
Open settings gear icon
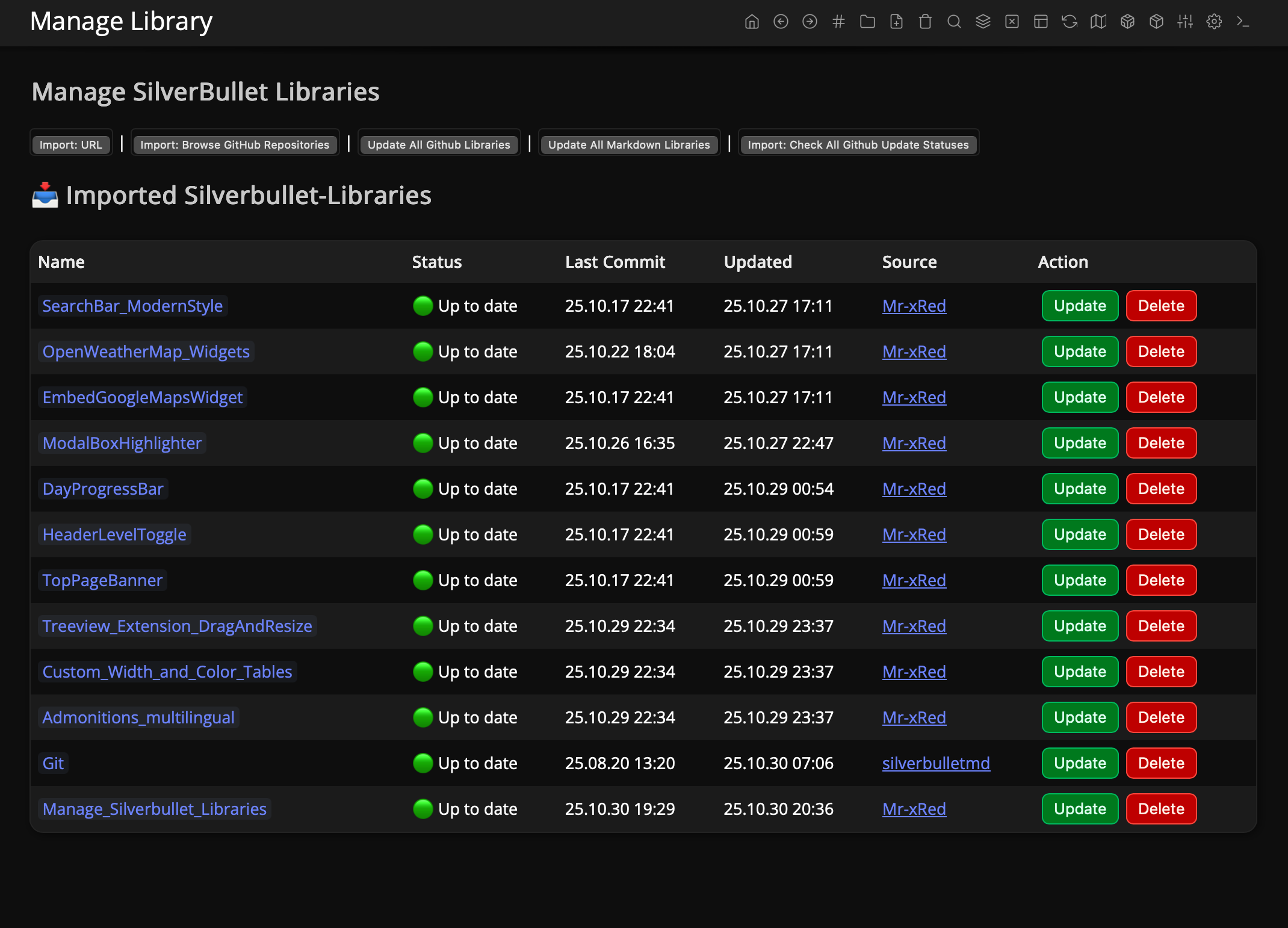pyautogui.click(x=1214, y=22)
